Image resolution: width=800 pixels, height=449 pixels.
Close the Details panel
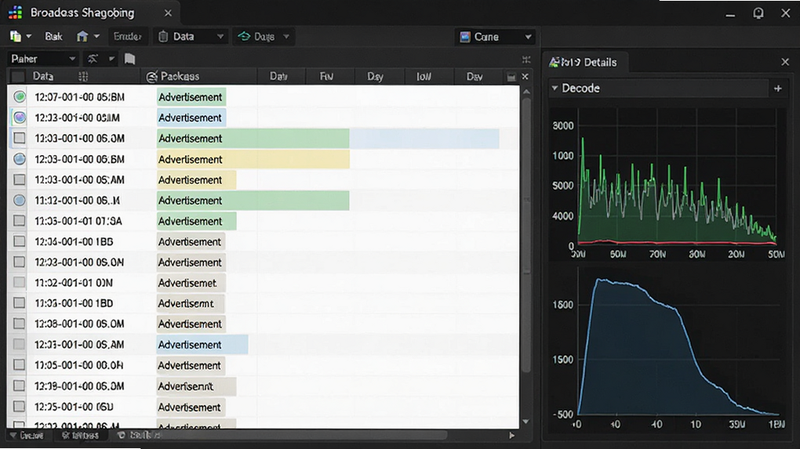[785, 62]
